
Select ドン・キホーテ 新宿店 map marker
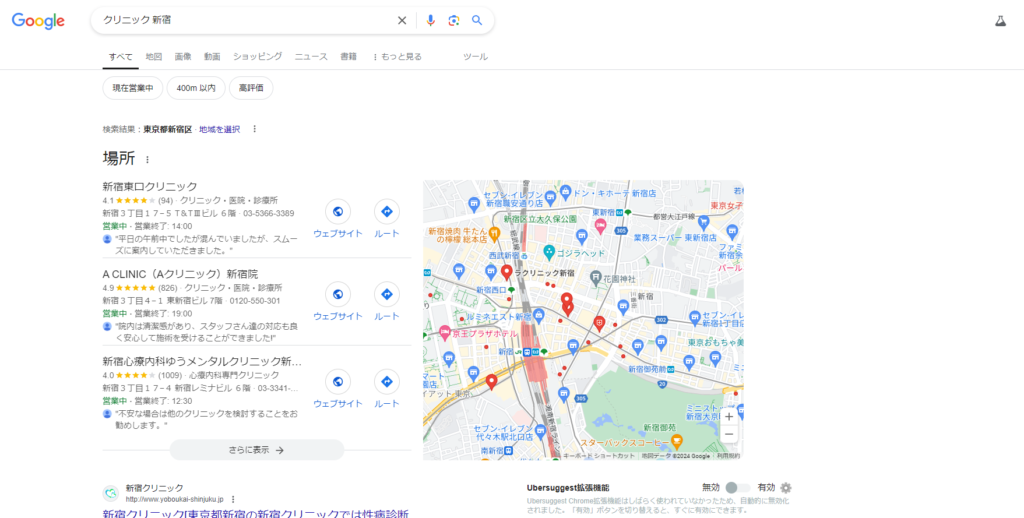click(566, 192)
